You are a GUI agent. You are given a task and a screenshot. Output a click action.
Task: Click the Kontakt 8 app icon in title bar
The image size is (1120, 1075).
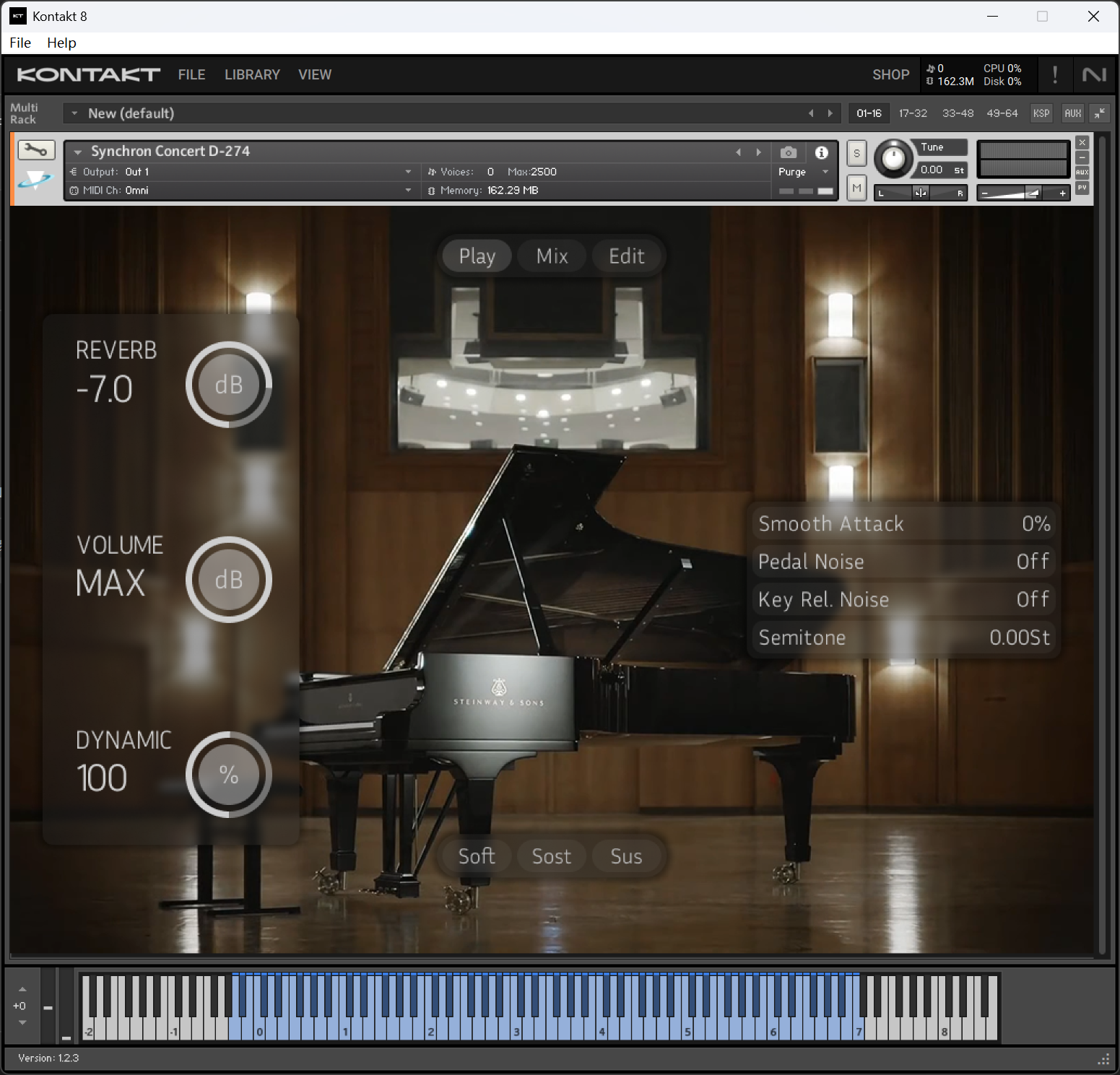point(18,16)
